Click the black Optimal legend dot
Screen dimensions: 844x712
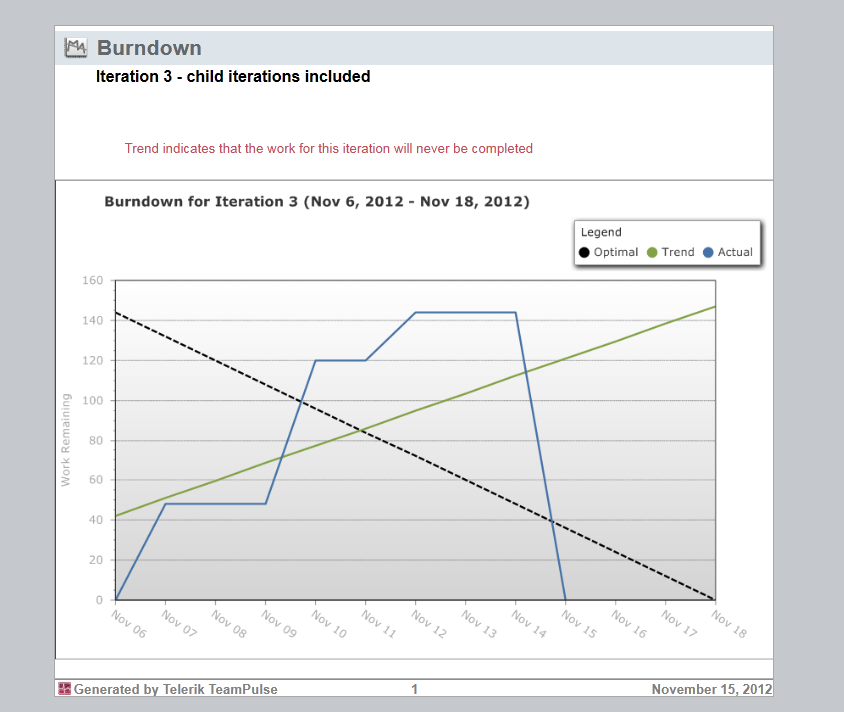pos(584,252)
